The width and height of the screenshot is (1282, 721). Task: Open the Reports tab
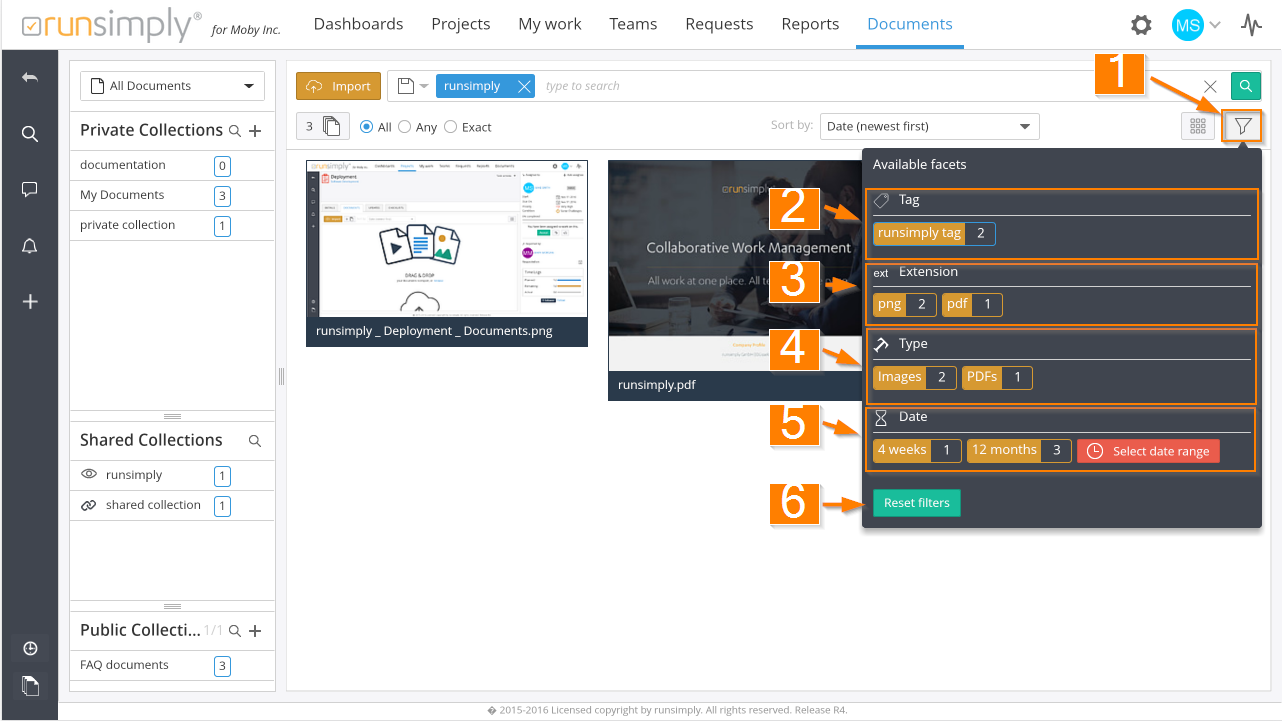[810, 24]
